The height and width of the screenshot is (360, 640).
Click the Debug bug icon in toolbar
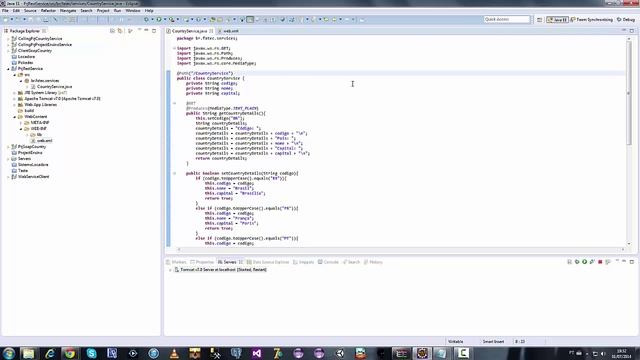tap(147, 19)
